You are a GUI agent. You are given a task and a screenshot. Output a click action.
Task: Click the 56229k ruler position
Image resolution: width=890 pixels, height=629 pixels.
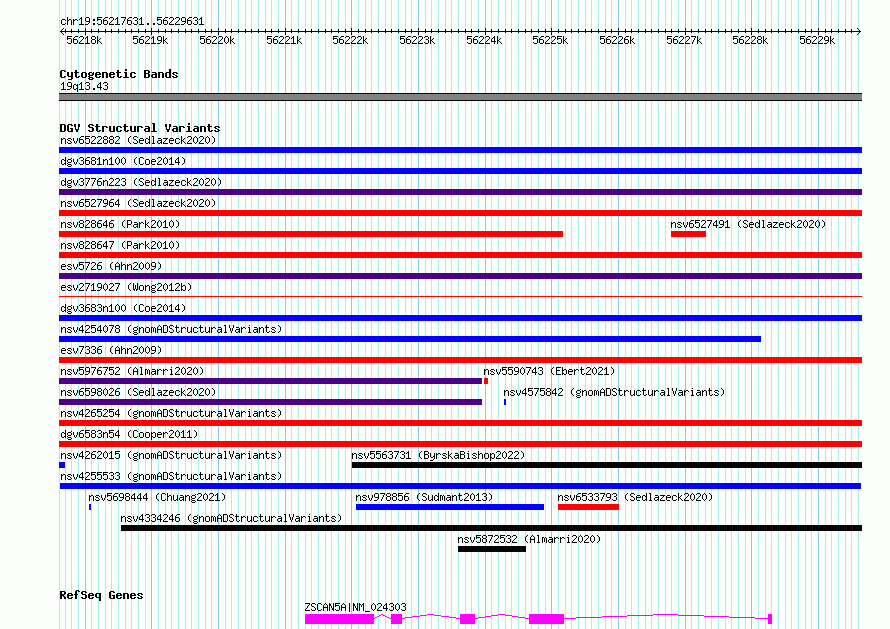pyautogui.click(x=817, y=40)
